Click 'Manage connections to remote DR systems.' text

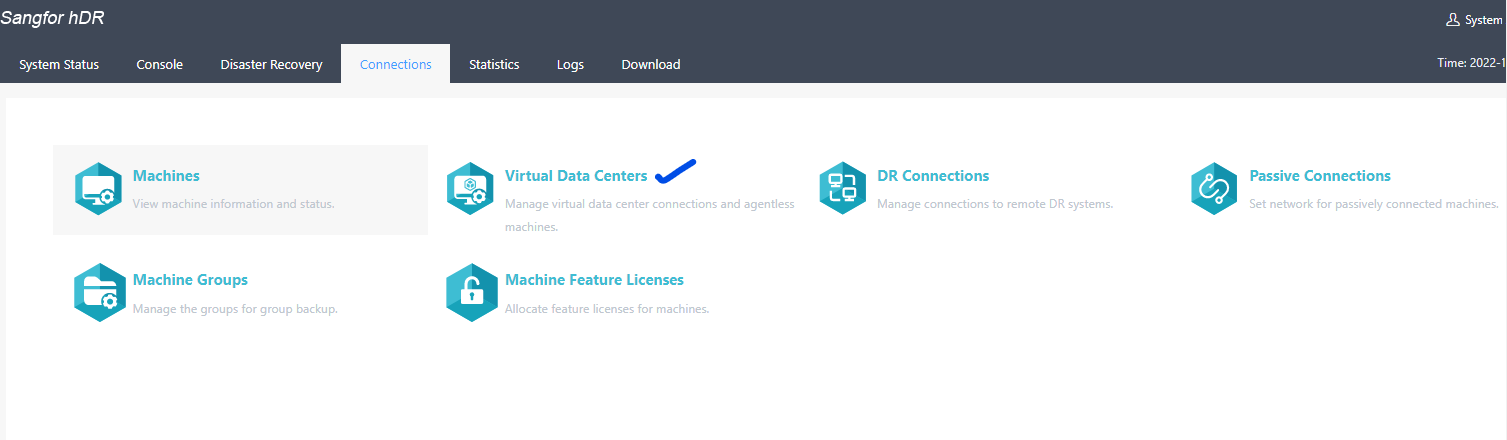pyautogui.click(x=995, y=204)
